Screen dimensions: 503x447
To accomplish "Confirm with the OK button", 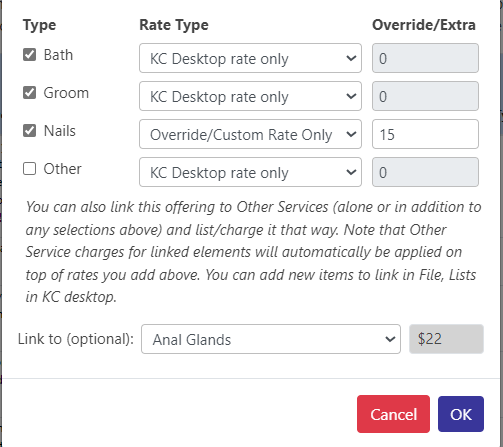I will 461,414.
